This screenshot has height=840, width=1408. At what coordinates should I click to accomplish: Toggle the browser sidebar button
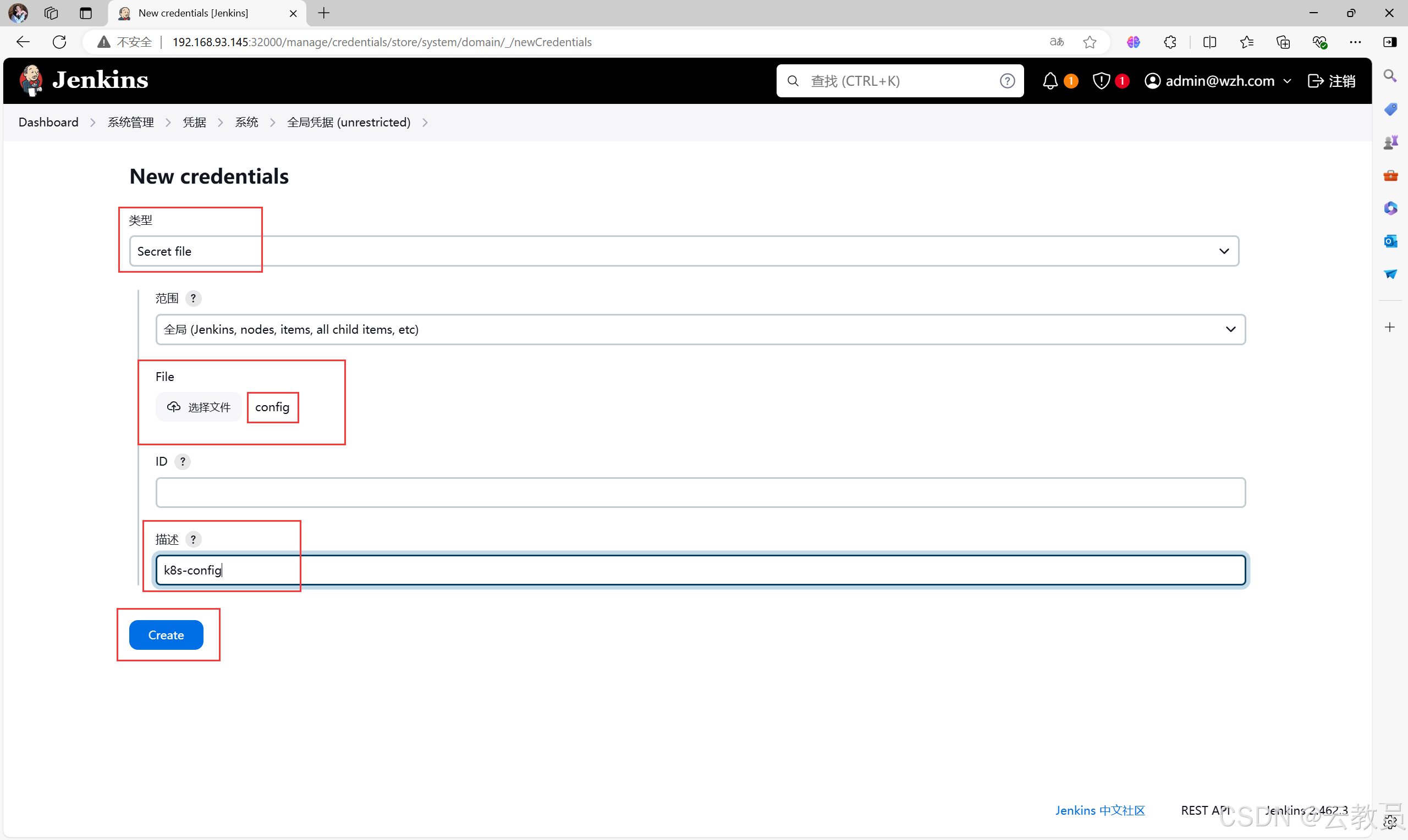point(1390,42)
